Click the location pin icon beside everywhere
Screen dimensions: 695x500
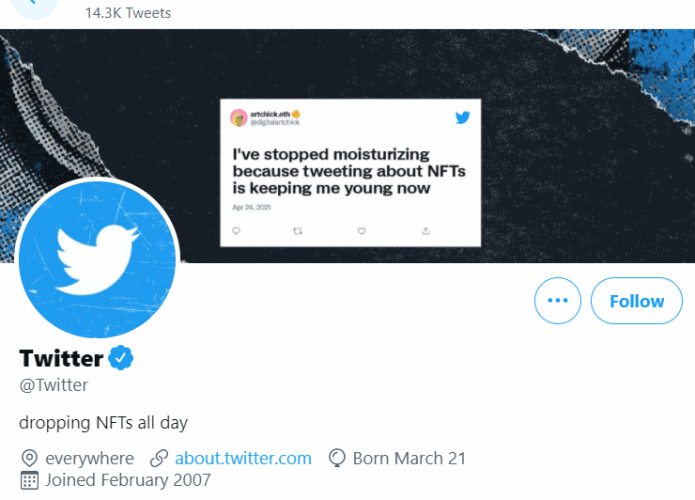[29, 458]
